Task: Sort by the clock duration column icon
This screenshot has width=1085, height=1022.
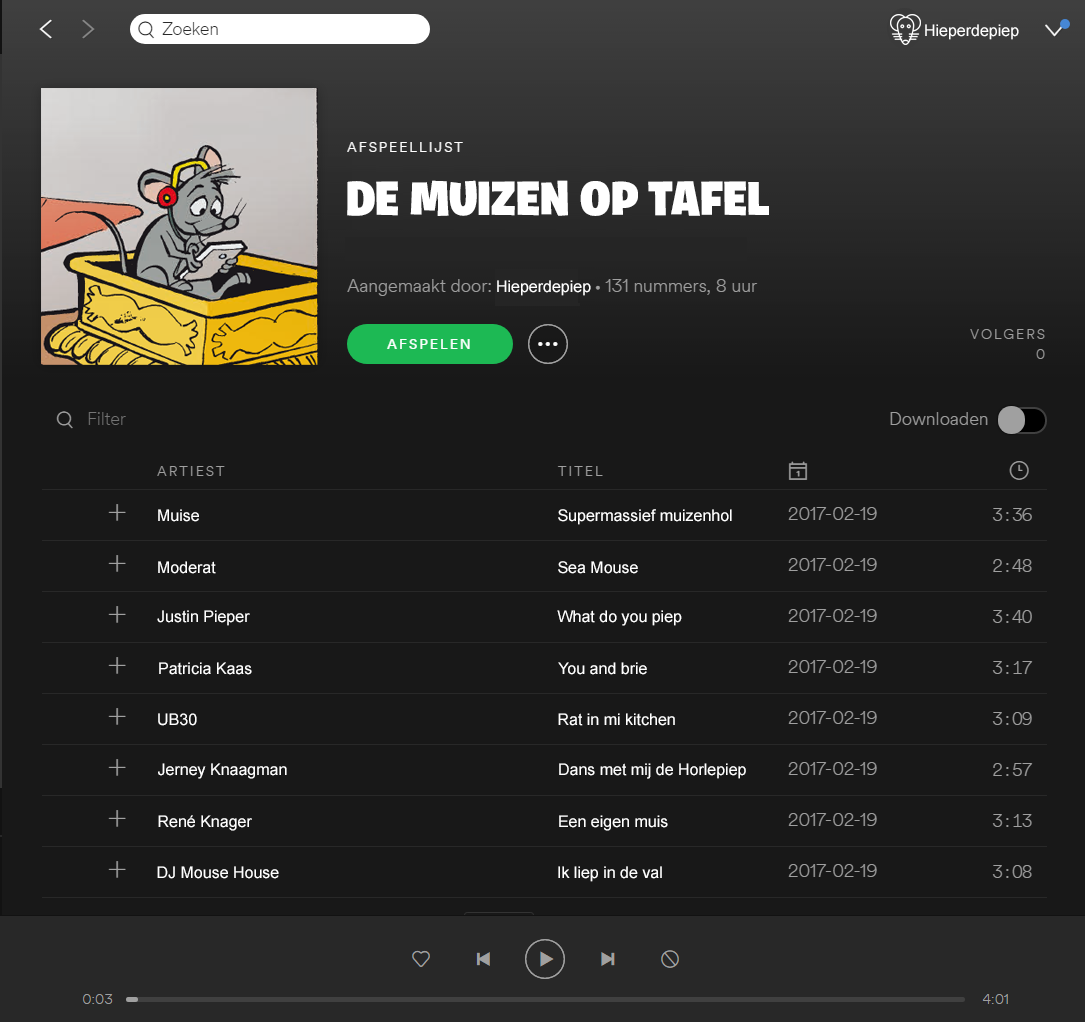Action: (1019, 471)
